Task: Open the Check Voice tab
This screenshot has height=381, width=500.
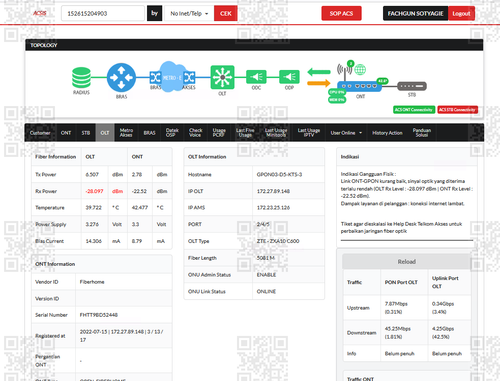Action: coord(196,133)
